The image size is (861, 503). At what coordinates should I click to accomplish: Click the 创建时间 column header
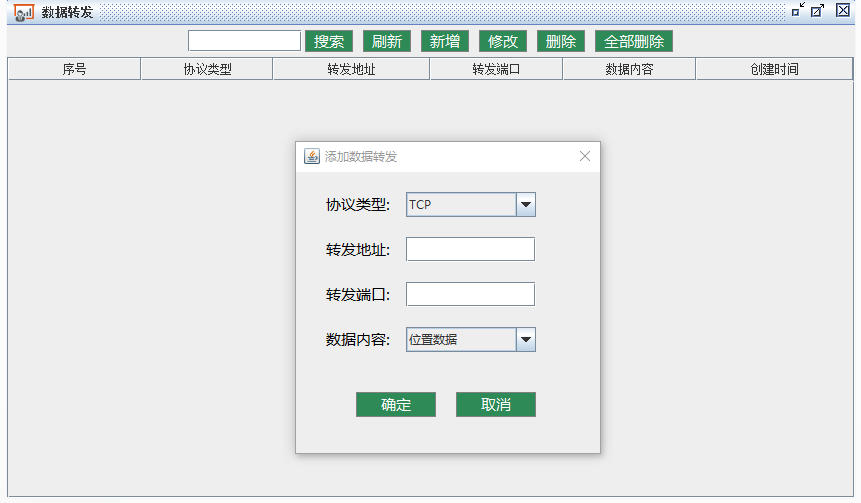(x=774, y=70)
